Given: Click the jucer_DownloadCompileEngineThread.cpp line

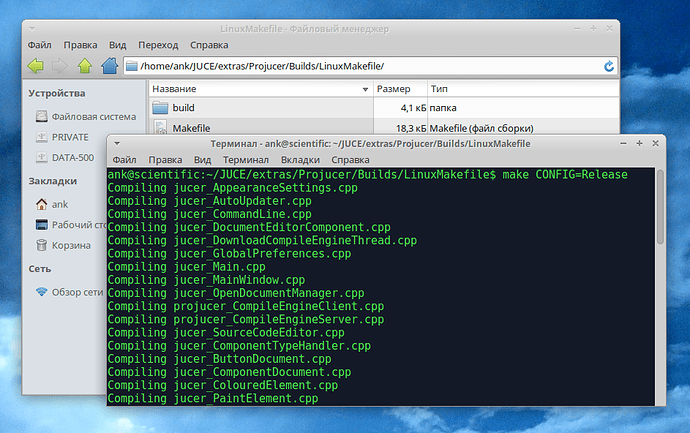Looking at the screenshot, I should [x=262, y=241].
